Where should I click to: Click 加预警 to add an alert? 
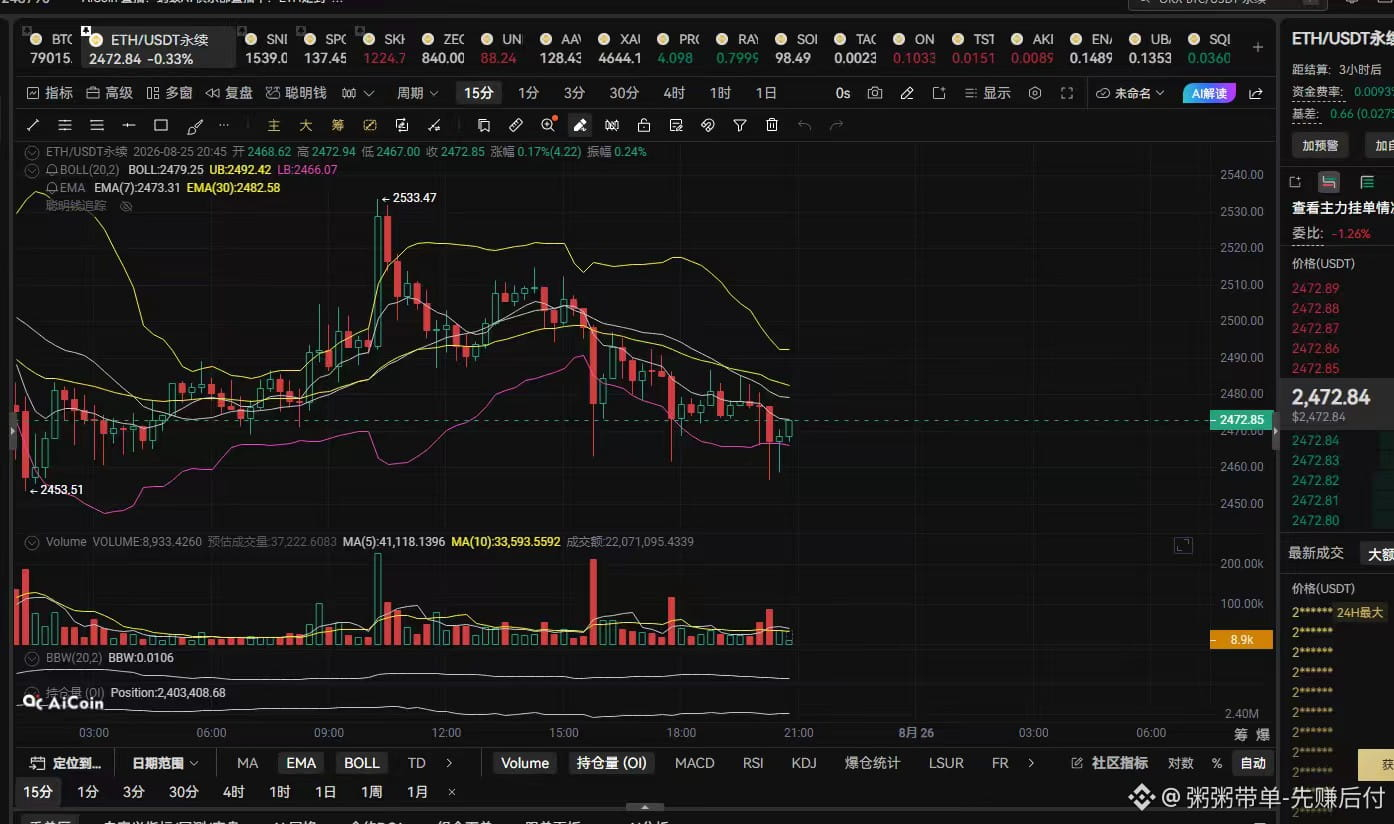click(x=1320, y=146)
